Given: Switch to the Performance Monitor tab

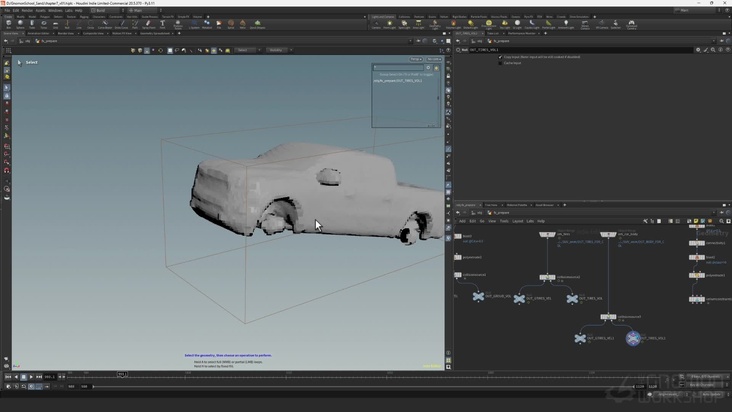Looking at the screenshot, I should point(522,34).
